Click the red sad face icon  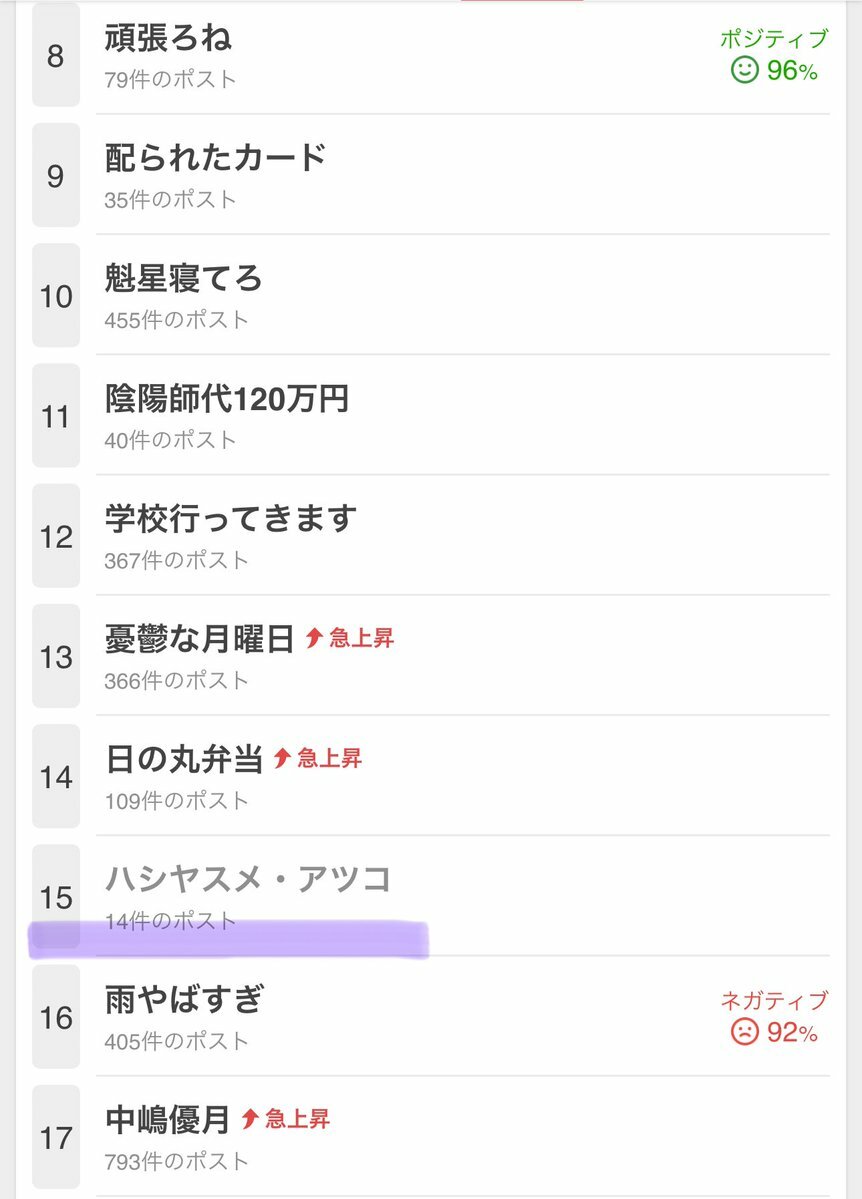[744, 1031]
